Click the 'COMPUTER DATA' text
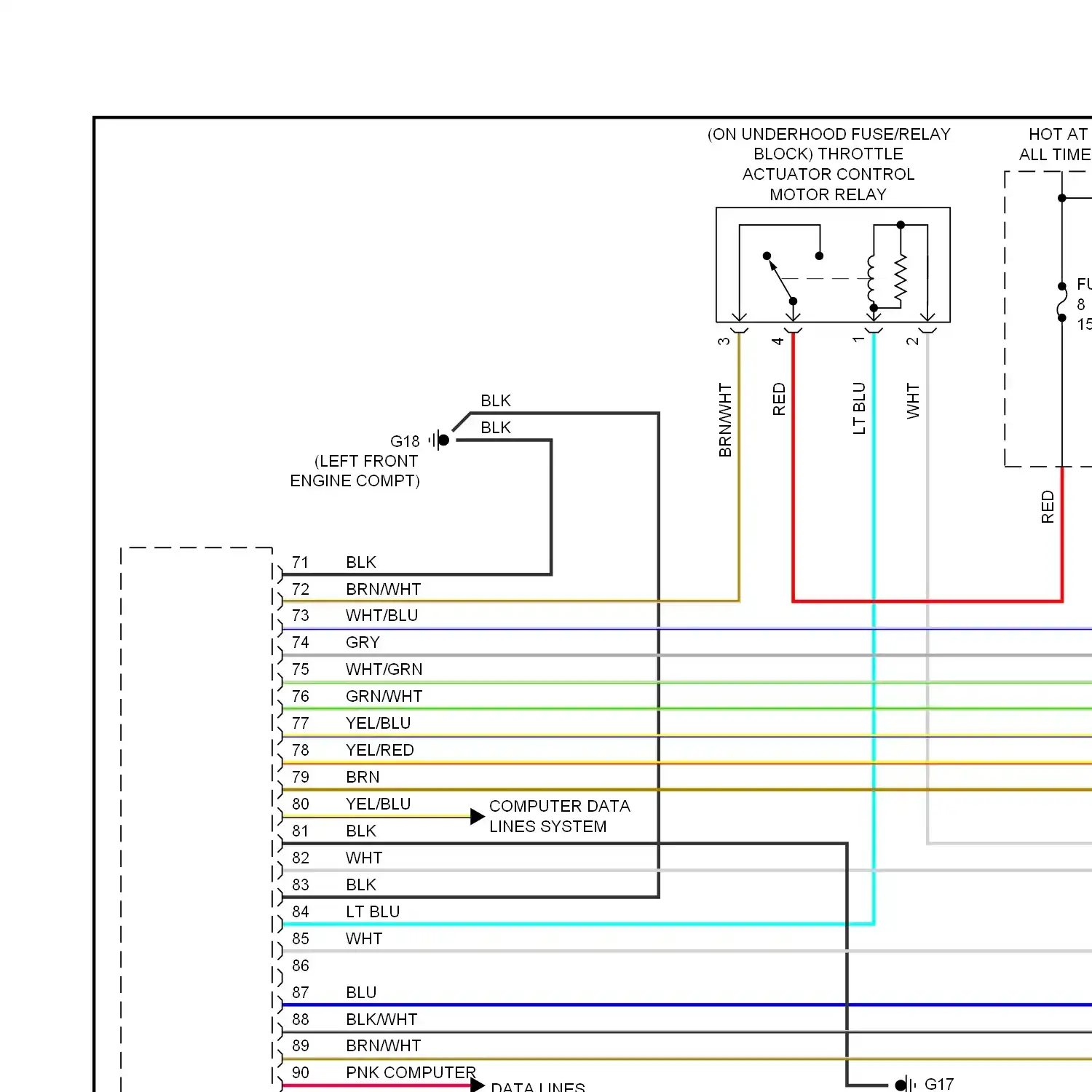Screen dimensions: 1092x1092 [559, 806]
